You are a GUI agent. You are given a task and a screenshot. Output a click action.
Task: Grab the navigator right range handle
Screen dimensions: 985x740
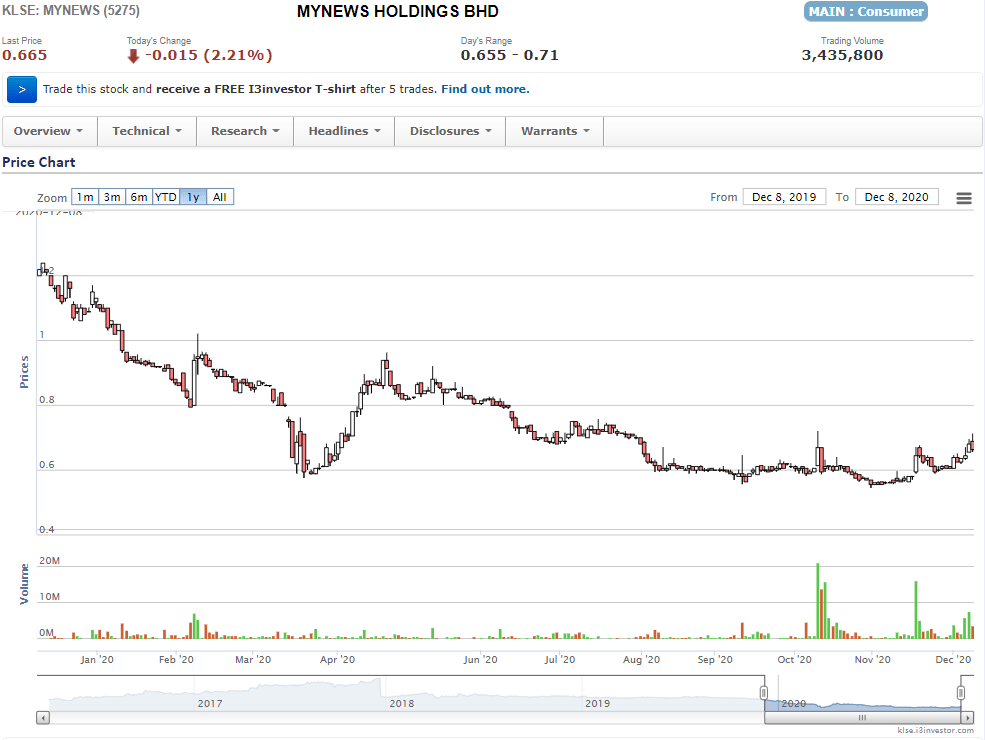pos(961,692)
